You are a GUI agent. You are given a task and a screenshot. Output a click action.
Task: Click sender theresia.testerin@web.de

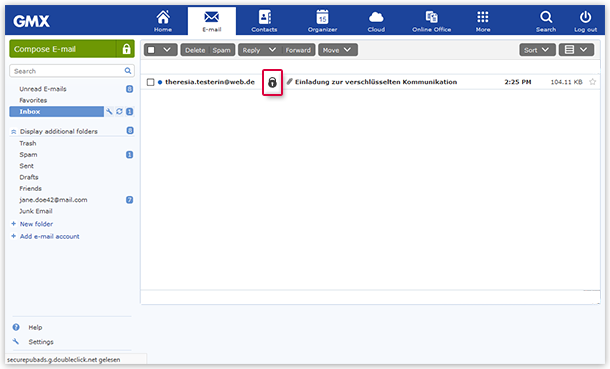point(210,82)
